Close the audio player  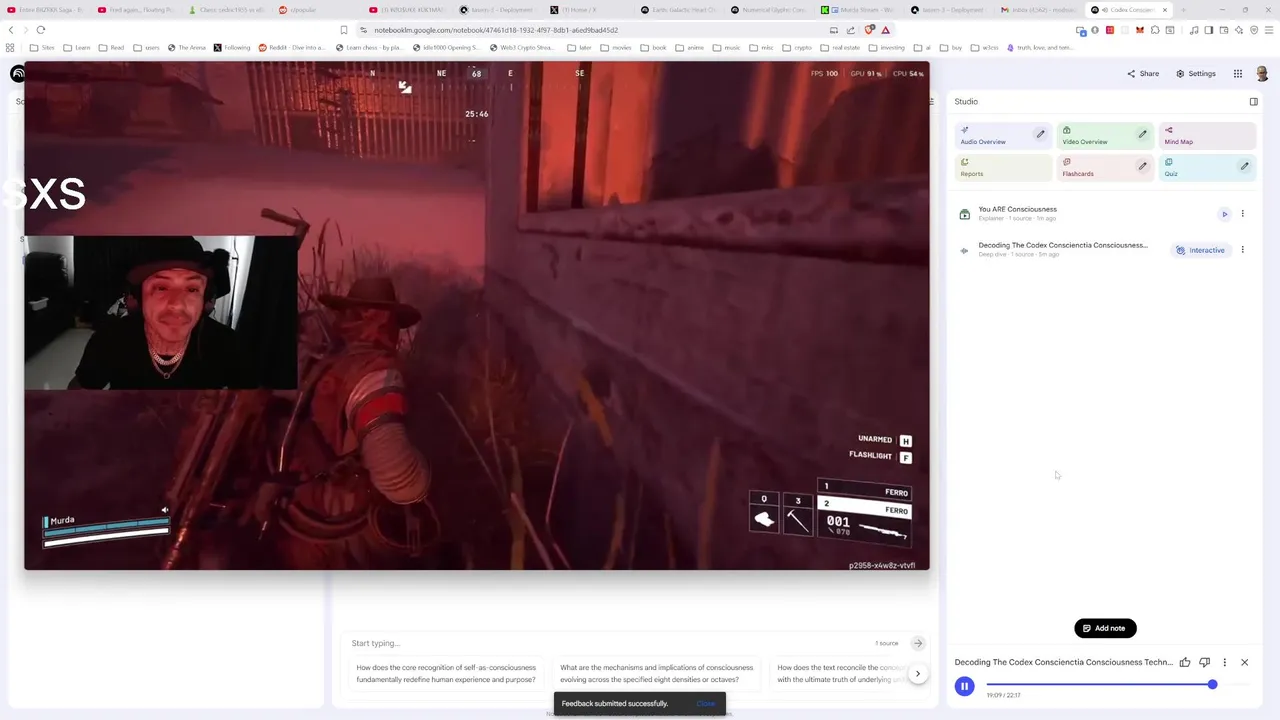coord(1244,662)
